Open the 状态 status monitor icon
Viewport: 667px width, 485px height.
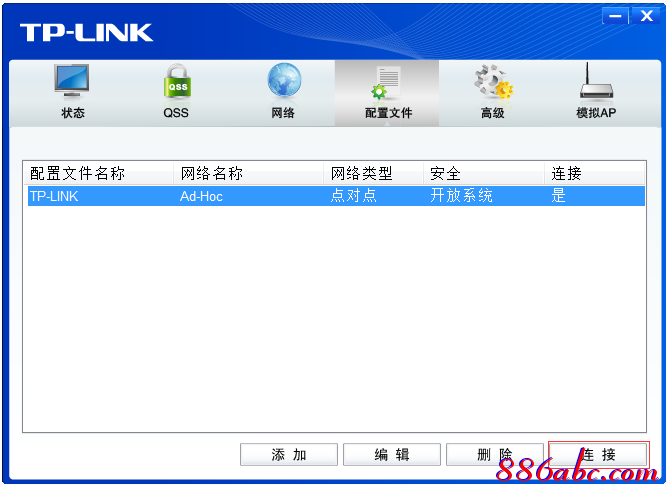72,81
